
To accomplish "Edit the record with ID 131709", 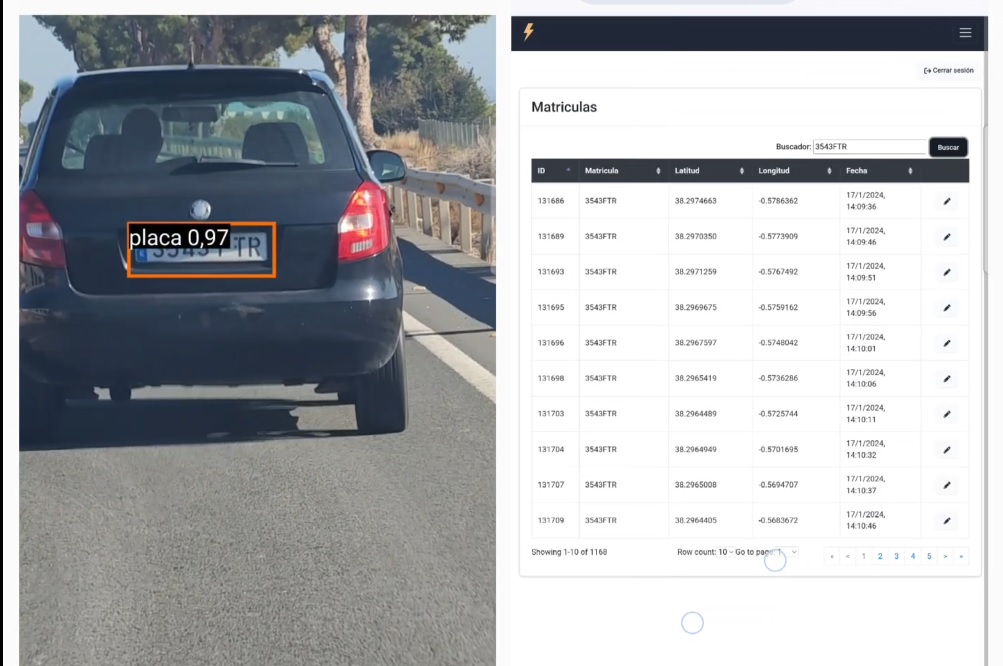I will [947, 521].
